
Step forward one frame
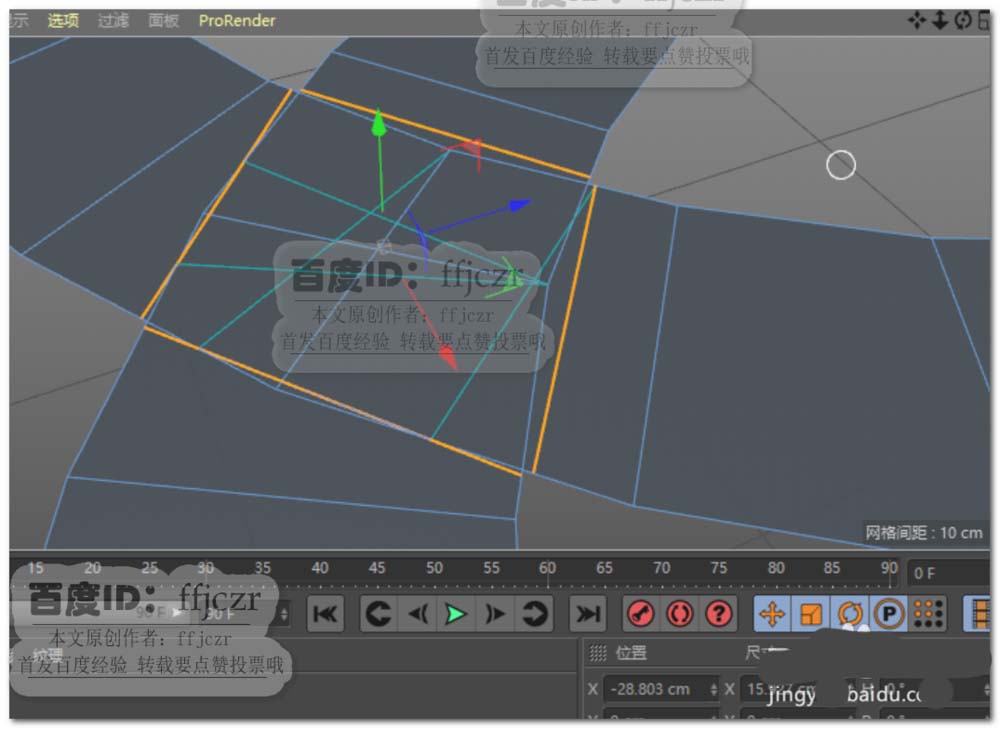click(x=495, y=614)
